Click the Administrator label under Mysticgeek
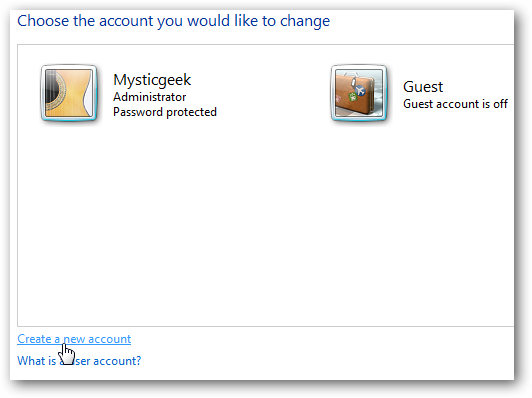Image resolution: width=532 pixels, height=398 pixels. (150, 97)
